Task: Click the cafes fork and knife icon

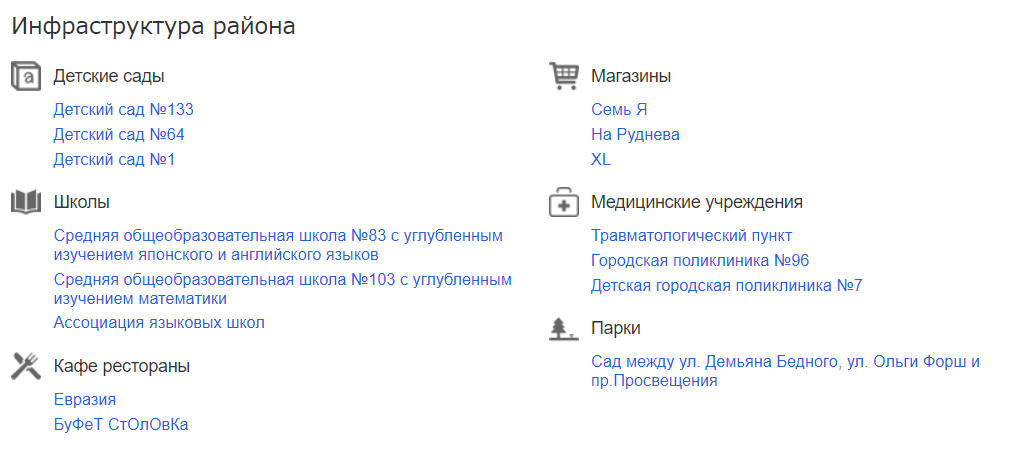Action: tap(26, 366)
